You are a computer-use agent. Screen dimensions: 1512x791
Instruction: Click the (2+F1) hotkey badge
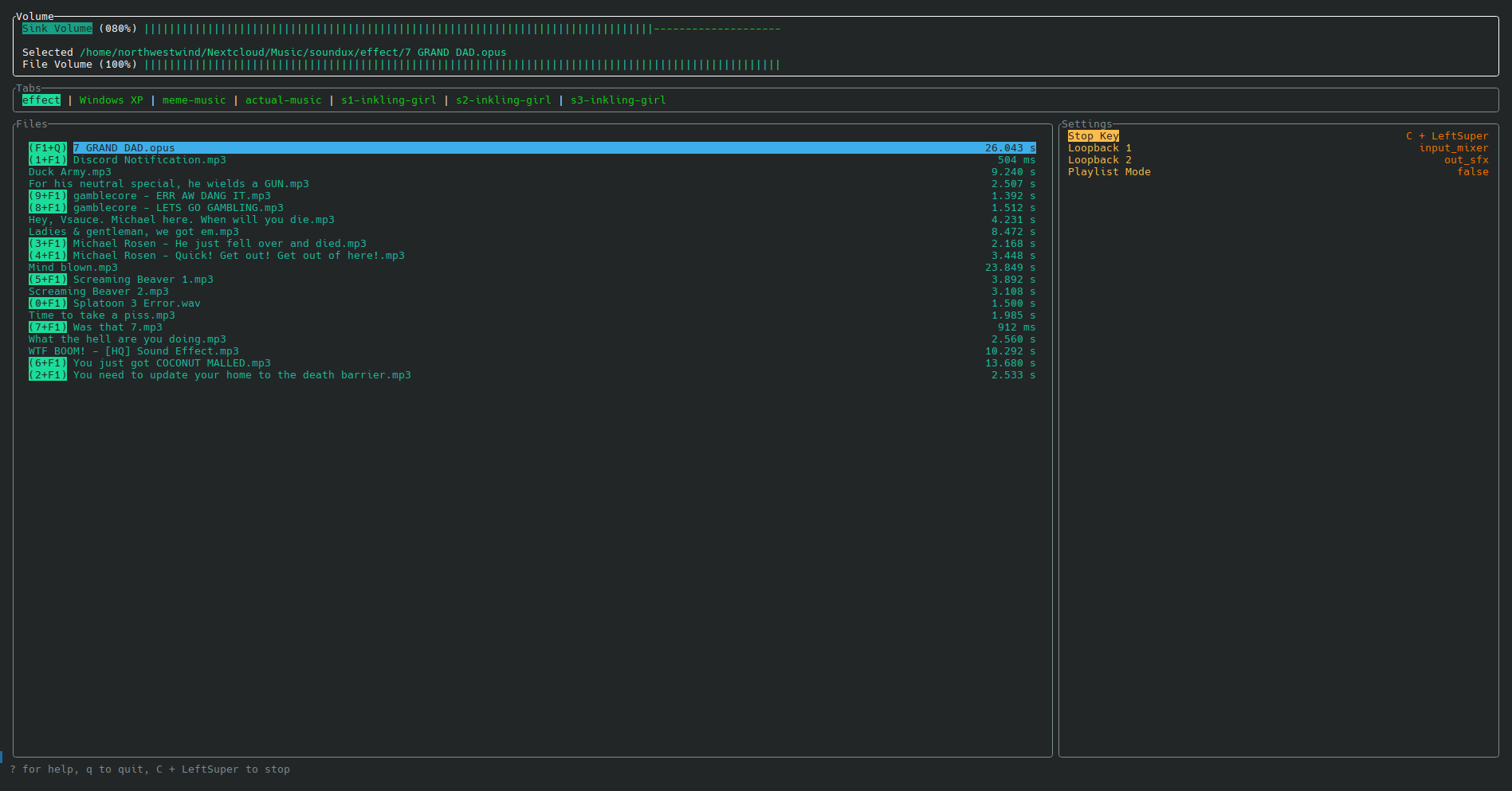[48, 375]
